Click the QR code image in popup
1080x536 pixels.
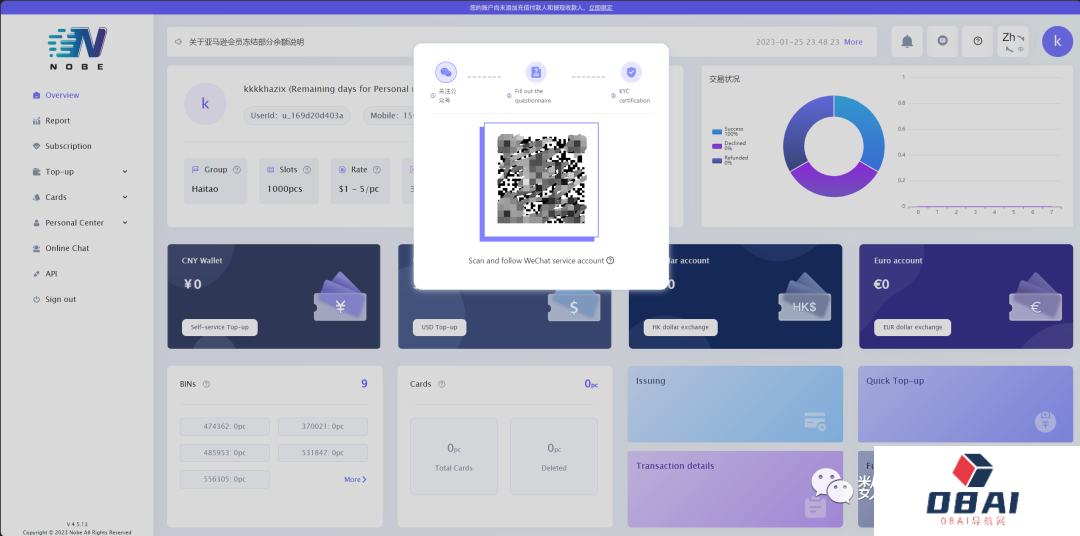(541, 179)
